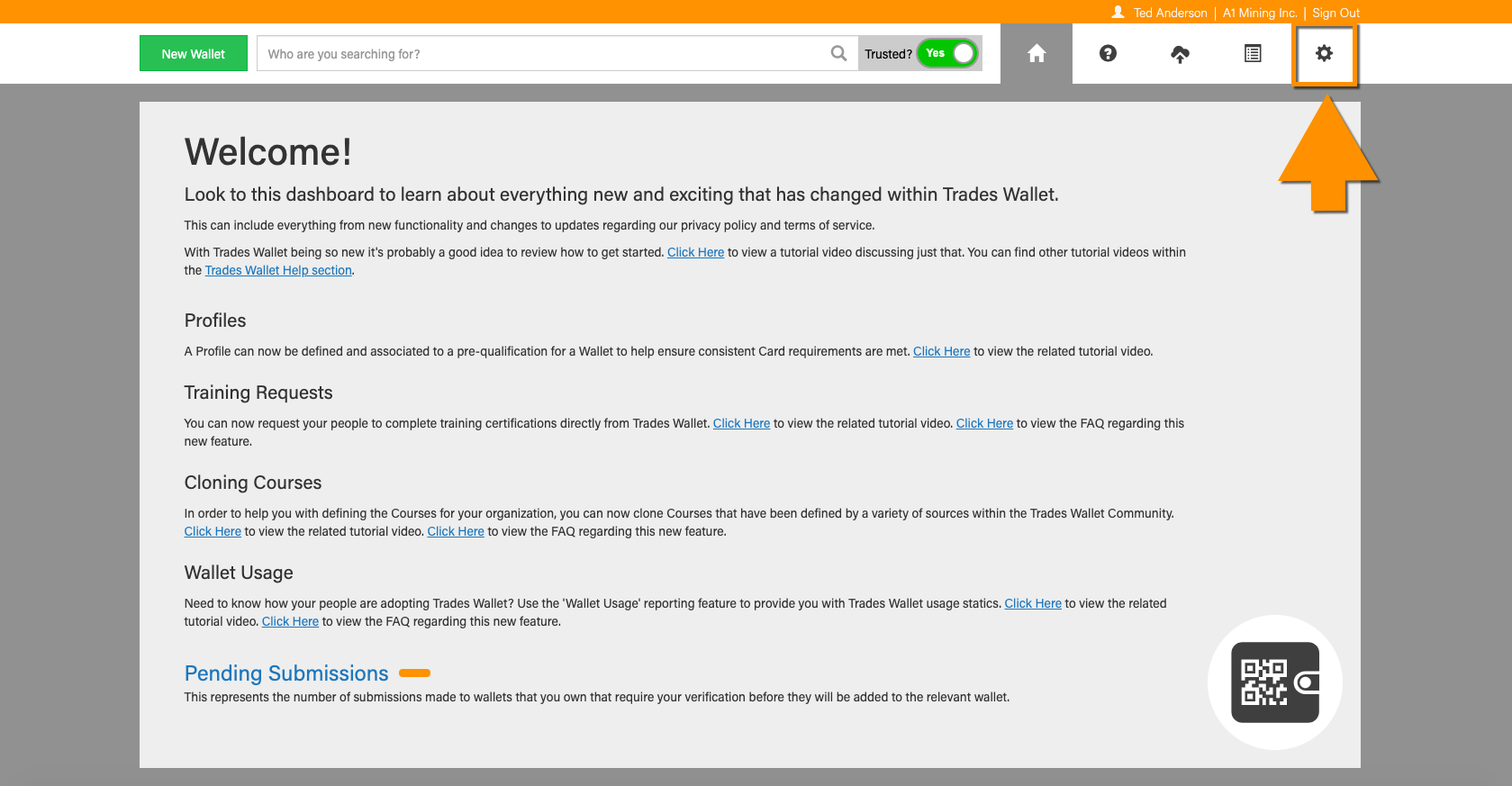
Task: Open the Cloning Courses FAQ 'Click Here' link
Action: 456,532
